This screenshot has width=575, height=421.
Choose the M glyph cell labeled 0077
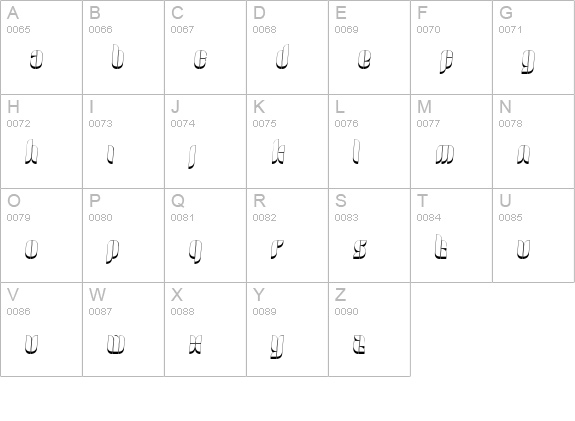click(451, 142)
